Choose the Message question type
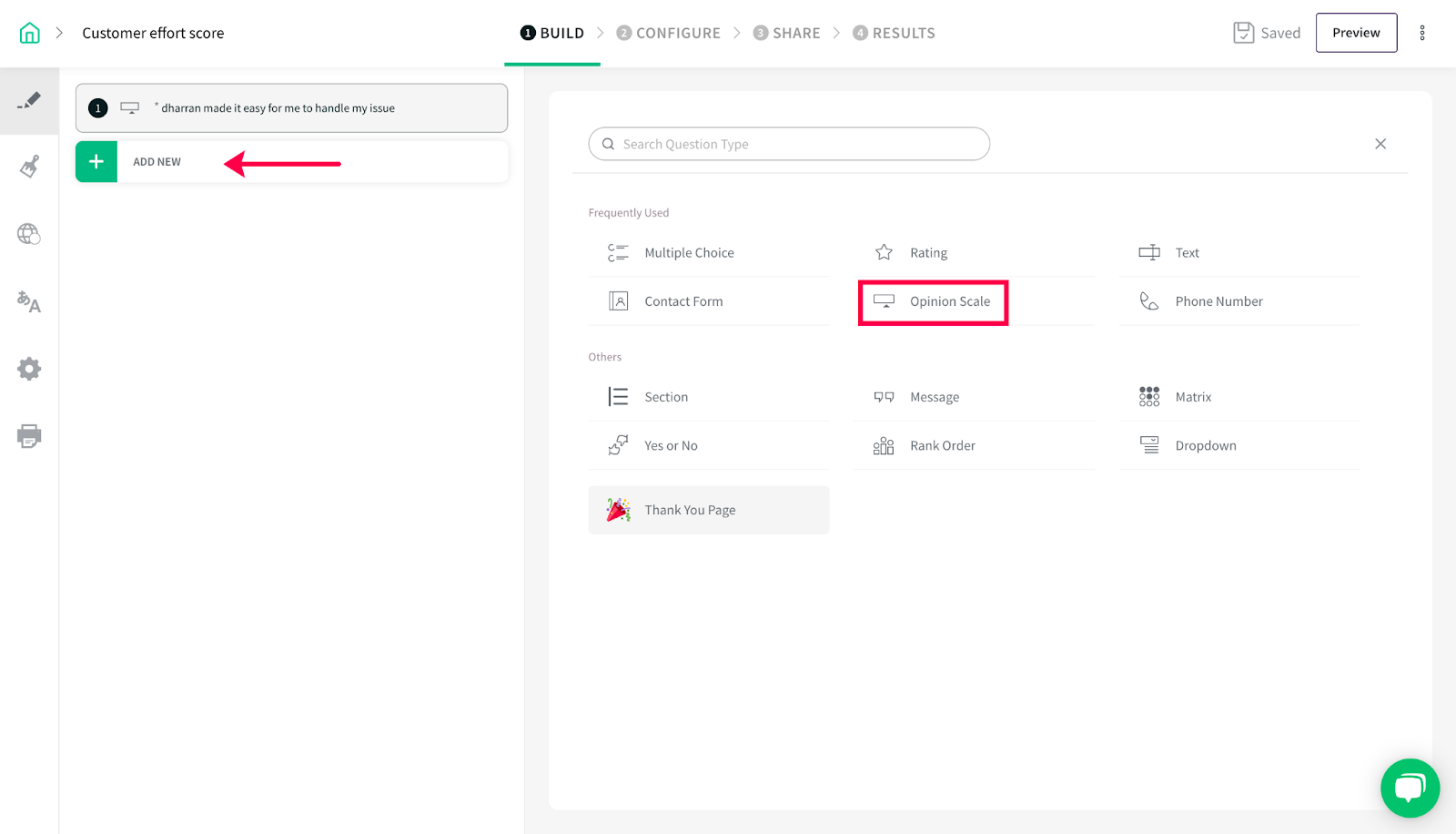The height and width of the screenshot is (834, 1456). (x=975, y=397)
